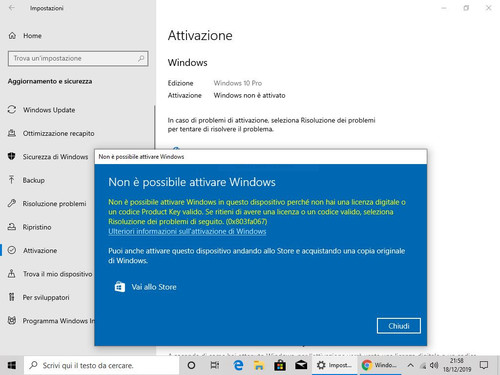Open the Backup section

pyautogui.click(x=34, y=180)
